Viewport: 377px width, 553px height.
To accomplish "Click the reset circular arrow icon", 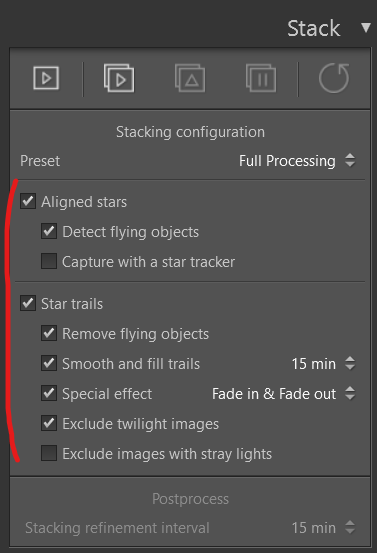I will point(334,78).
